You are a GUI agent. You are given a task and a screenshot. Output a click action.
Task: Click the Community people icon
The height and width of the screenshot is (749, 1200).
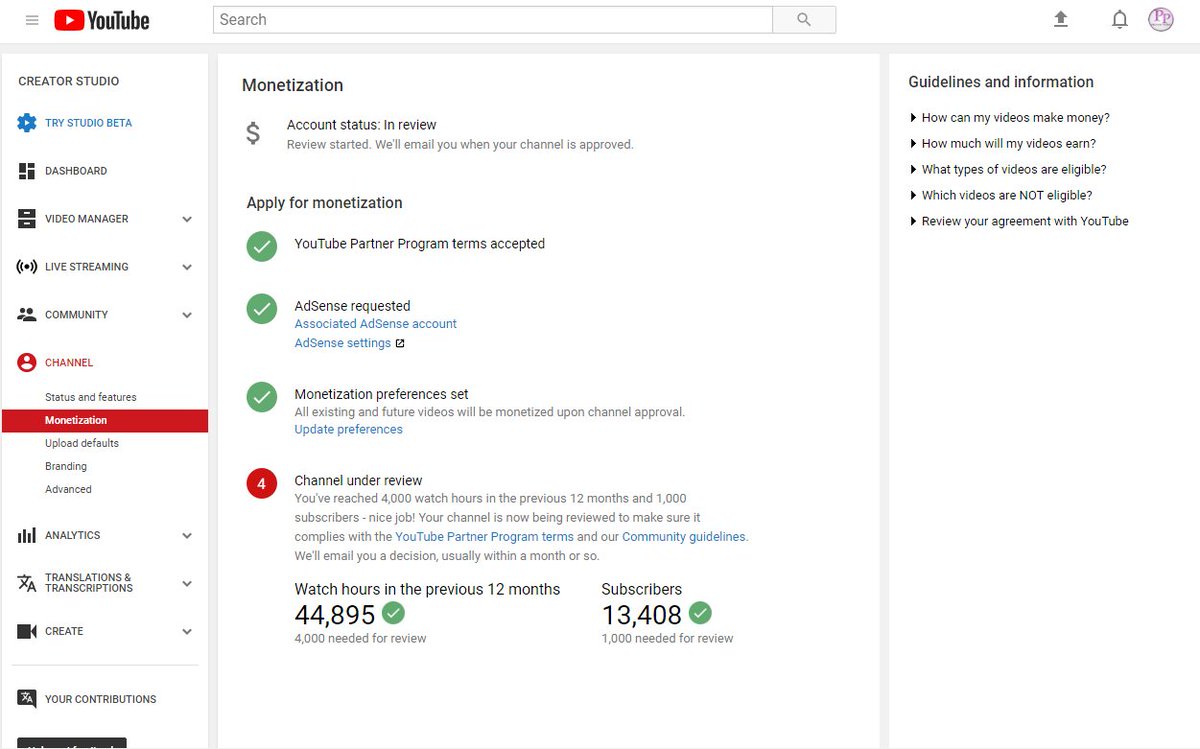pyautogui.click(x=27, y=315)
